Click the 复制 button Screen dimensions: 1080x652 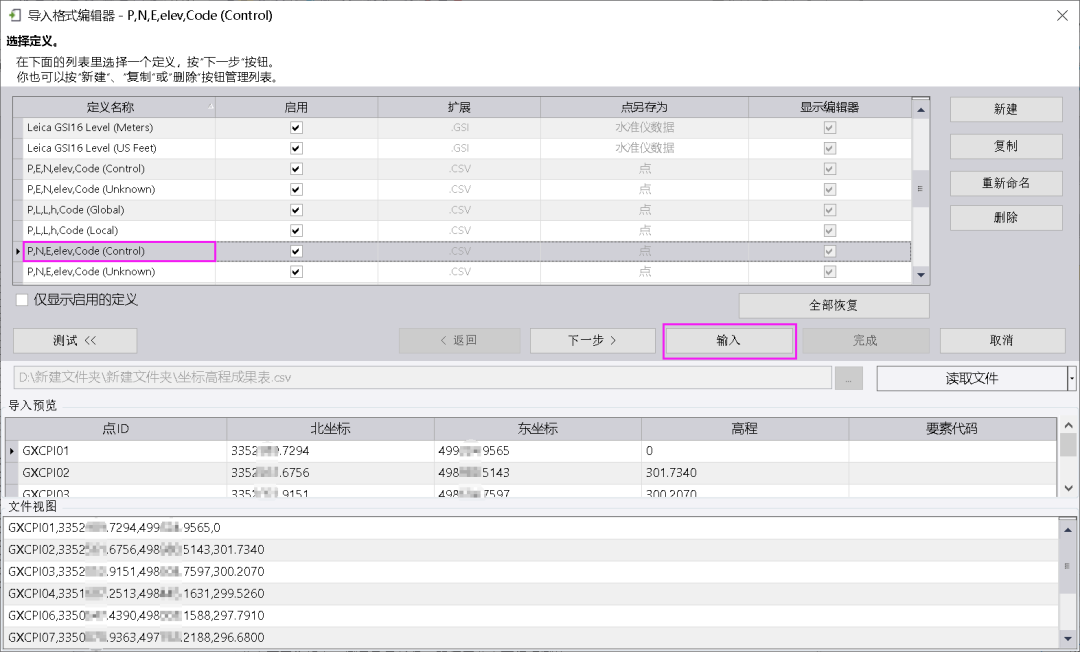1005,147
